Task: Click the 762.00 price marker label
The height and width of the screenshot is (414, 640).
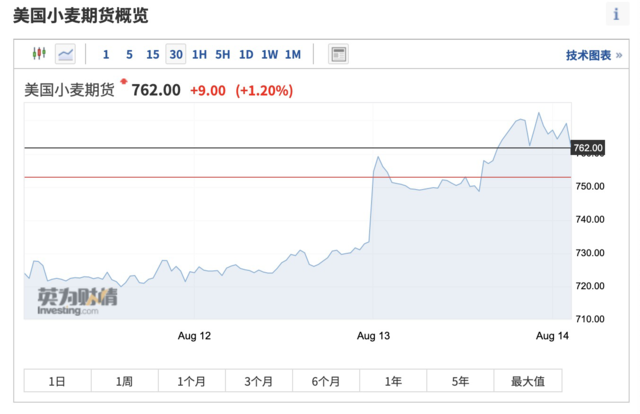Action: 588,148
